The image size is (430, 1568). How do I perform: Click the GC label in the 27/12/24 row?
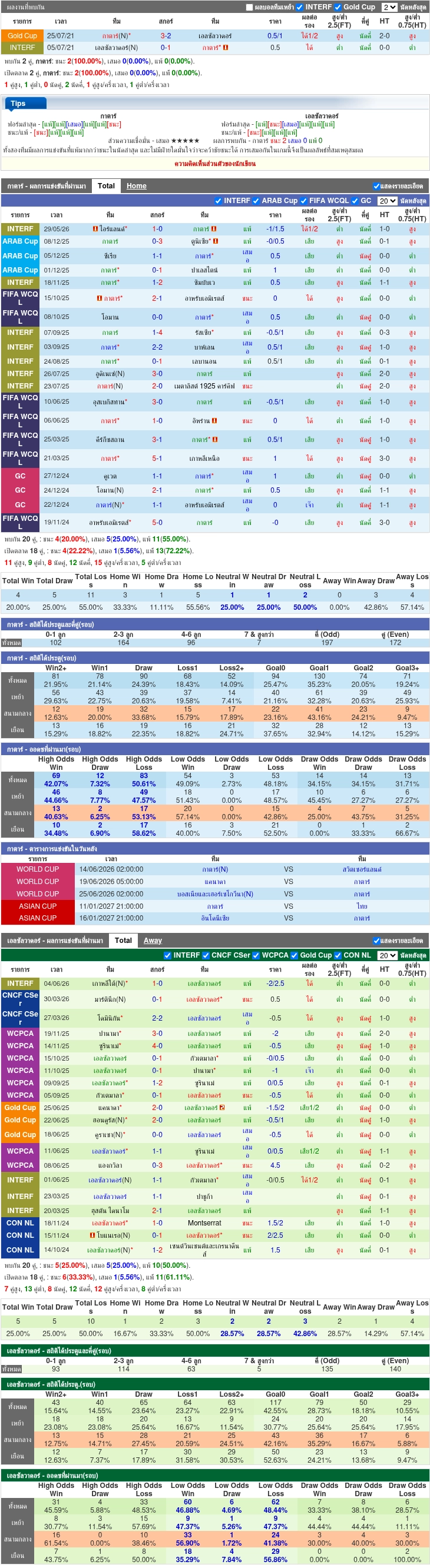20,476
